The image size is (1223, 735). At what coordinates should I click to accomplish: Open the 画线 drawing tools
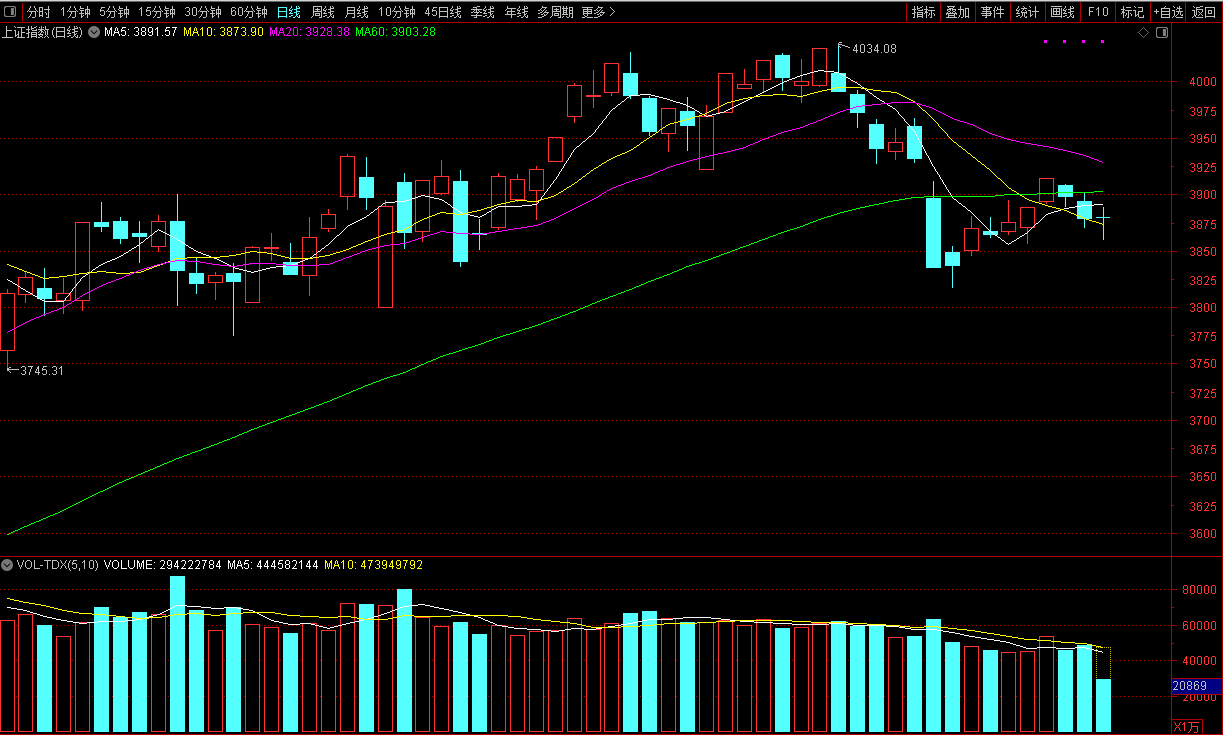coord(1062,12)
